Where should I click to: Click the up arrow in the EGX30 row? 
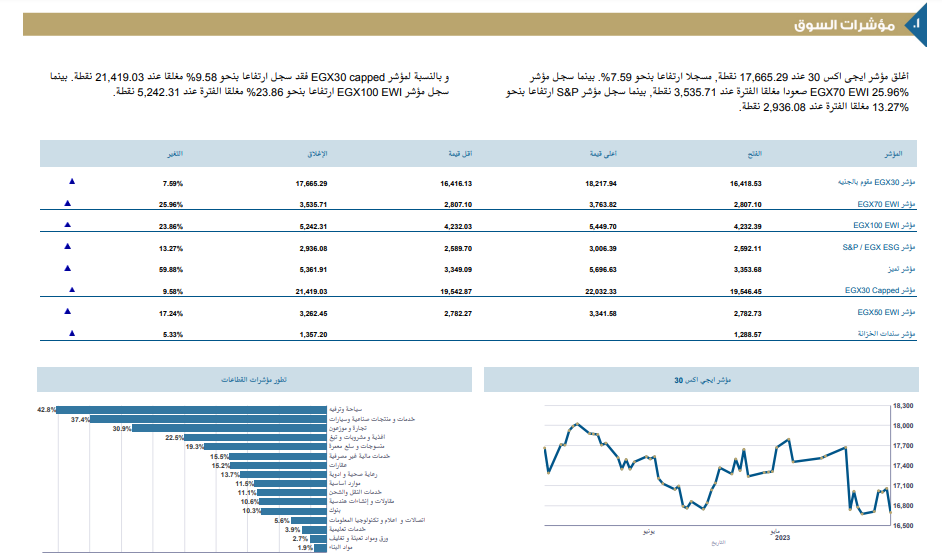point(71,182)
